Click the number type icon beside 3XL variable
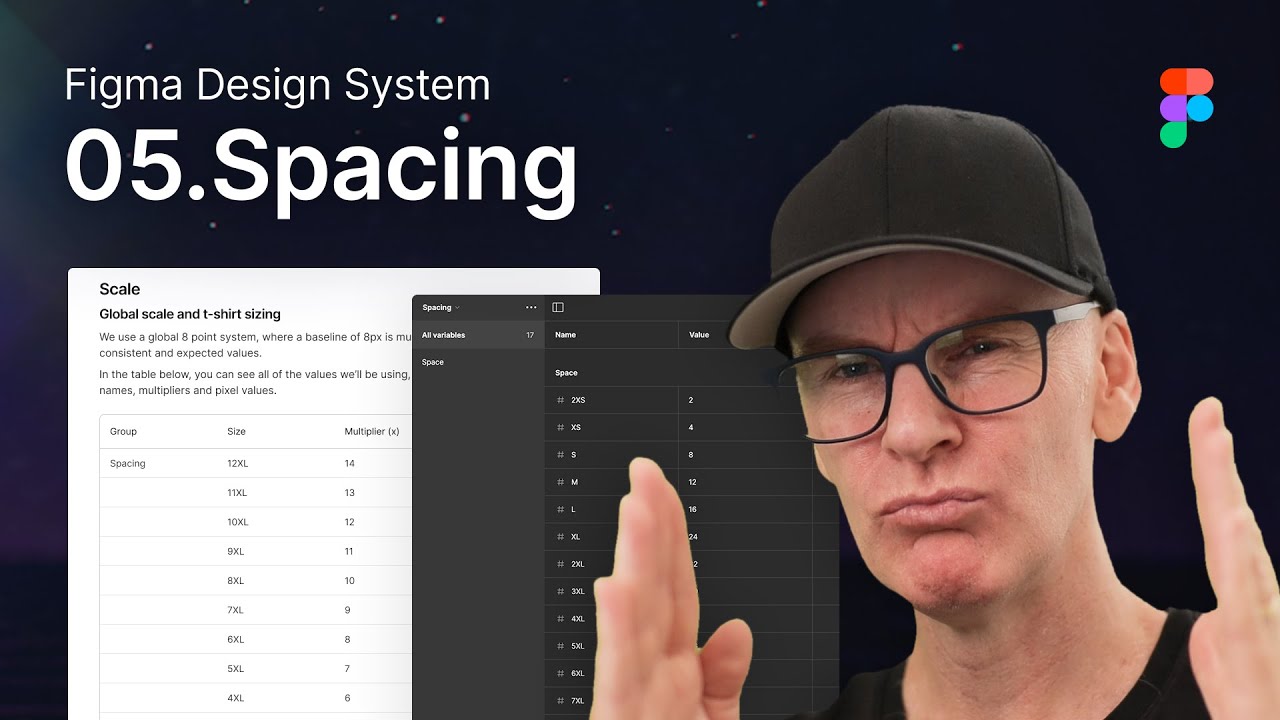The height and width of the screenshot is (720, 1280). pyautogui.click(x=560, y=591)
